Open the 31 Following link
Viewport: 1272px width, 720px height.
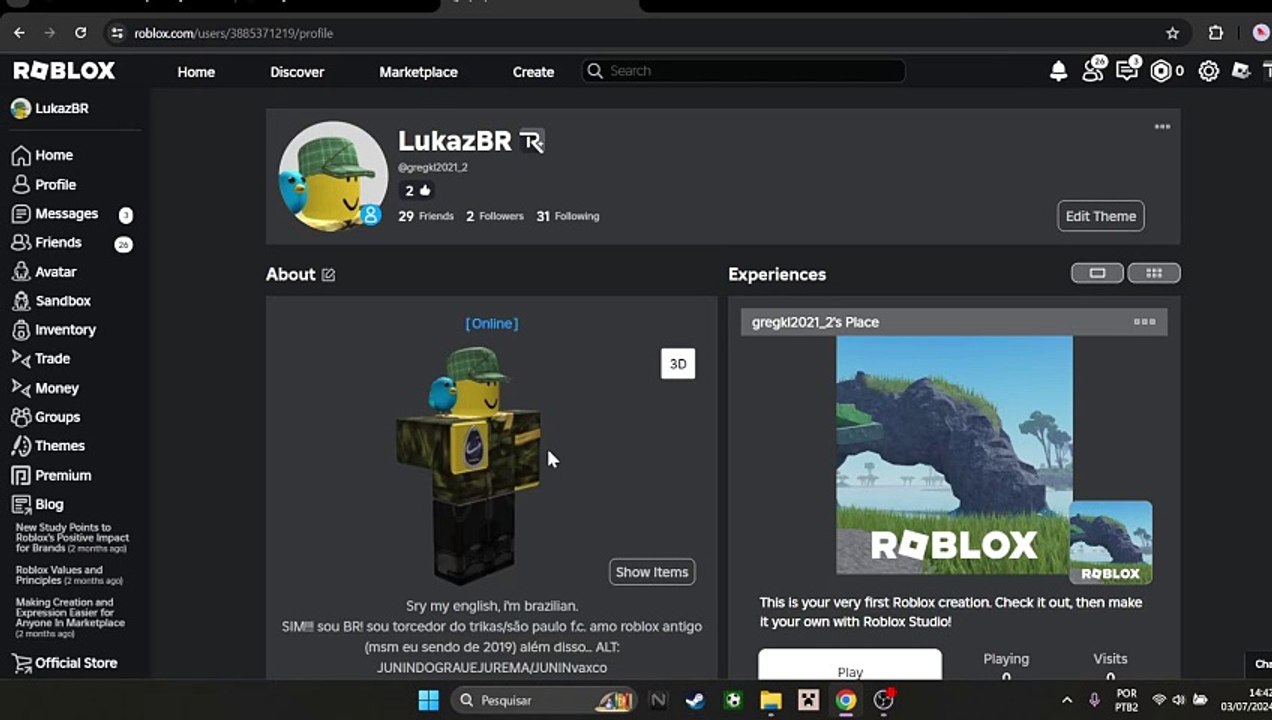coord(568,216)
